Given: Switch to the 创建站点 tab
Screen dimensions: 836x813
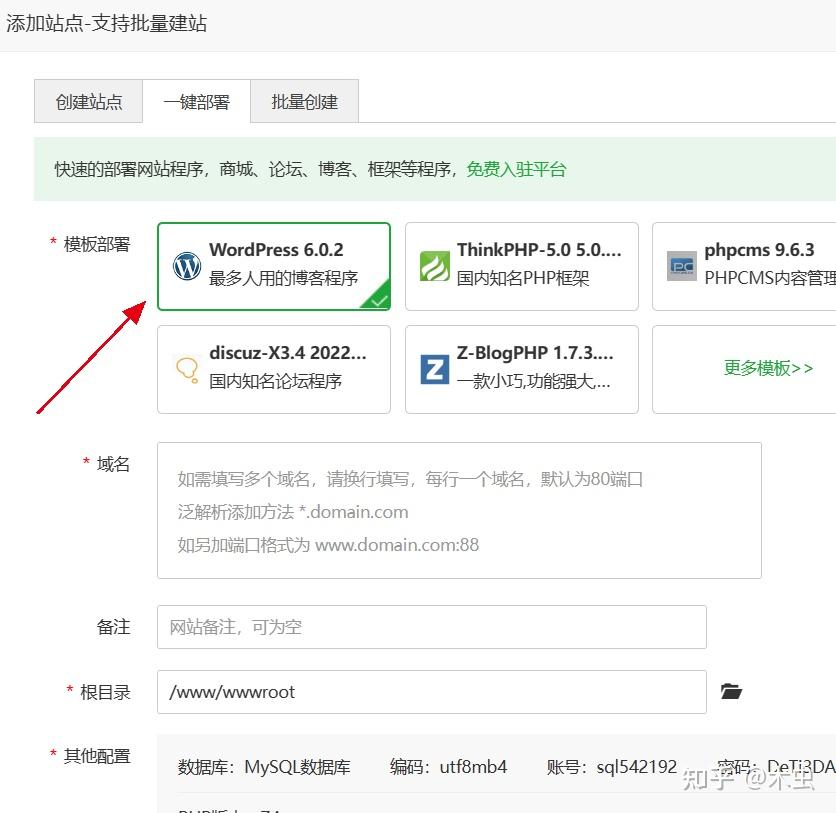Looking at the screenshot, I should pos(89,101).
